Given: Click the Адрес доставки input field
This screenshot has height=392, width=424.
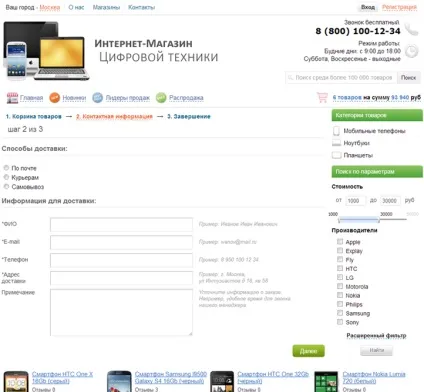Looking at the screenshot, I should tap(121, 278).
